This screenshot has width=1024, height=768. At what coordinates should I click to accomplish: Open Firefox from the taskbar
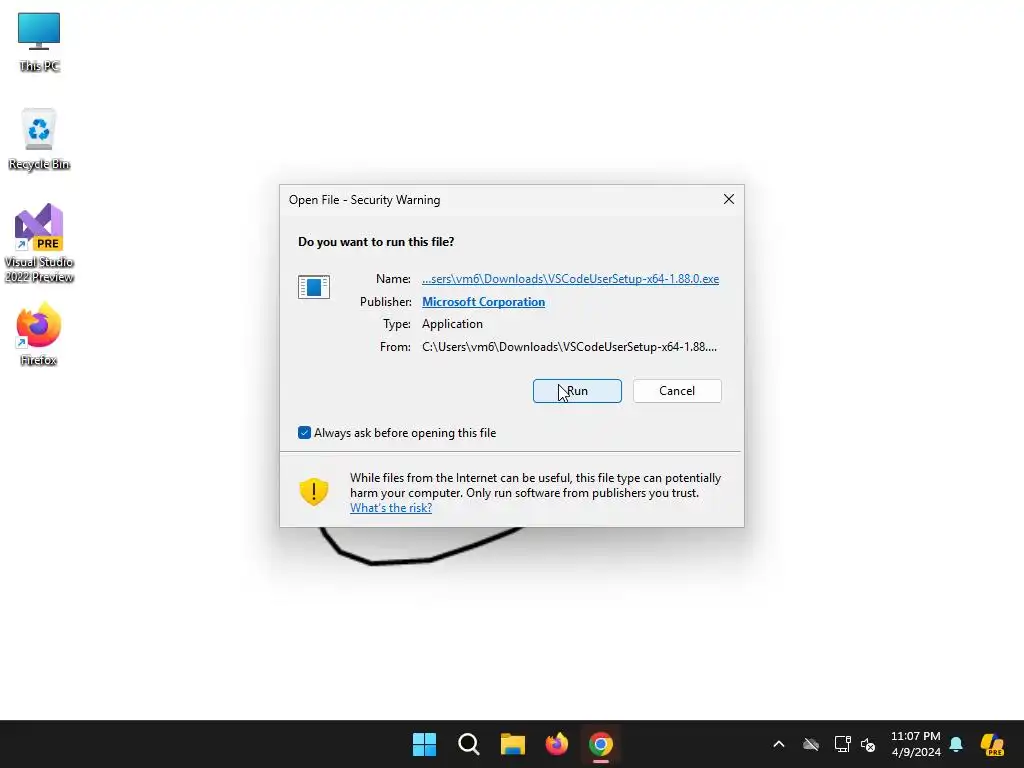pos(556,744)
